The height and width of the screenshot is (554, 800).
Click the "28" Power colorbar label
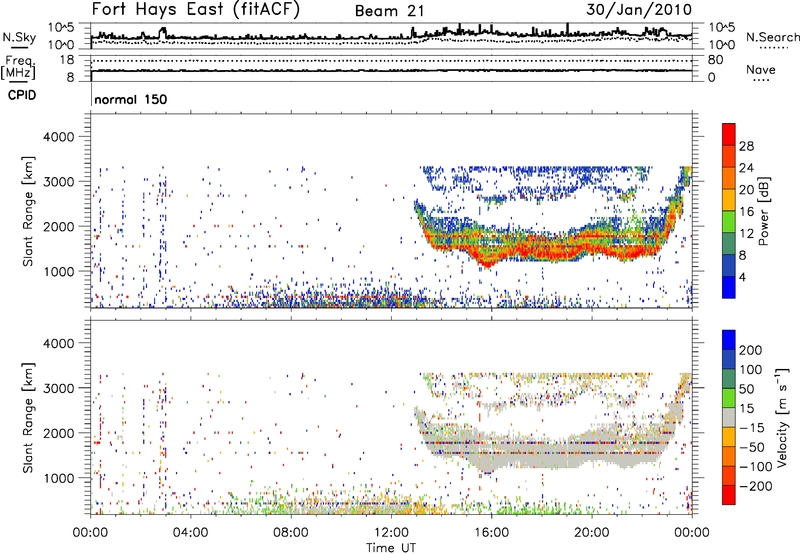[x=746, y=146]
